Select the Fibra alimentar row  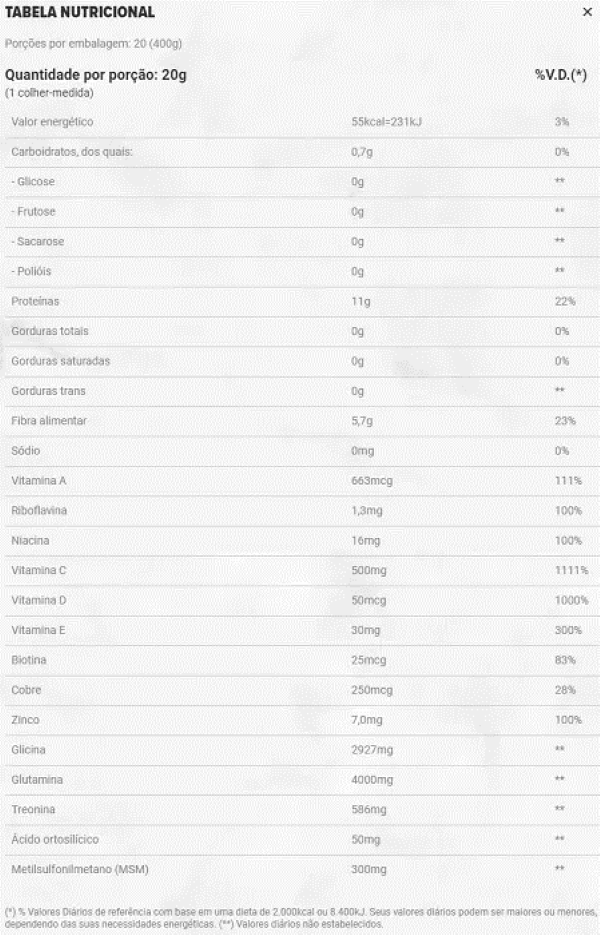point(302,421)
